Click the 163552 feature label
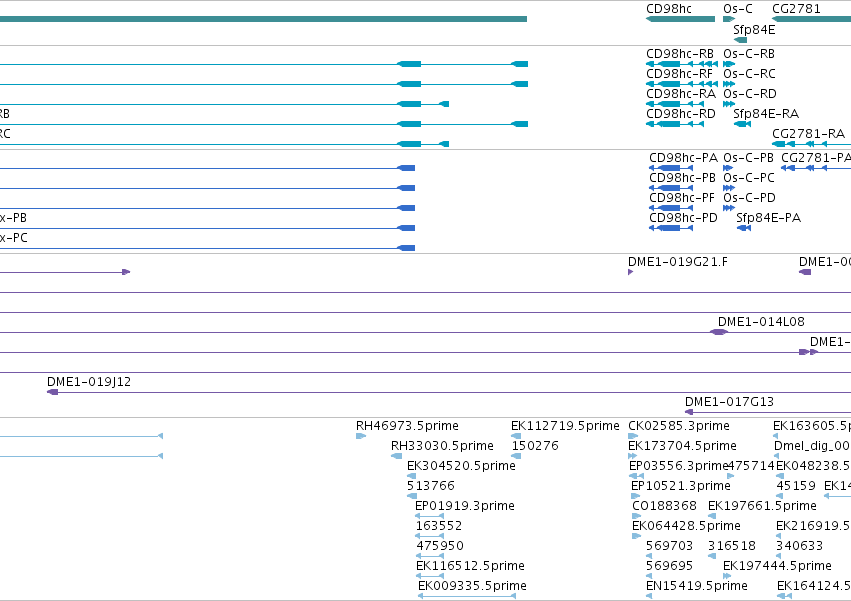Screen dimensions: 851x601 click(439, 526)
